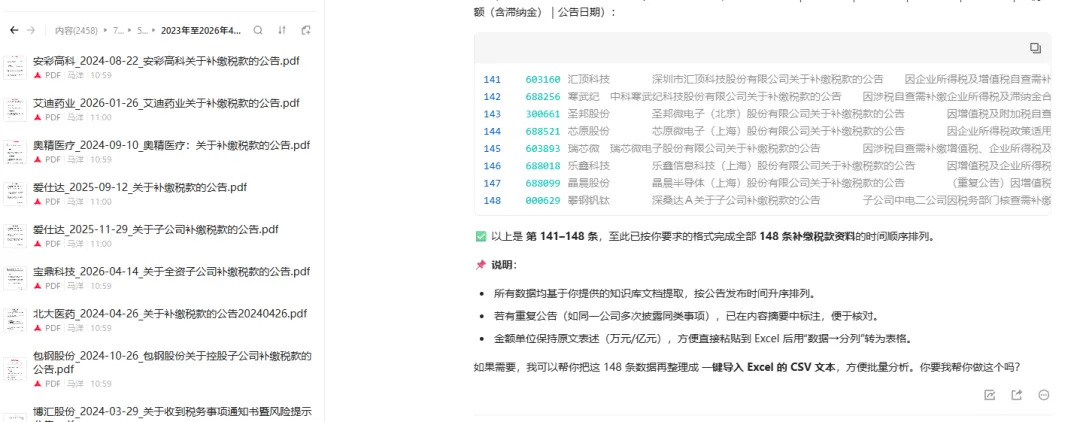
Task: Open 博汇股份_2024-03-29 PDF file
Action: (172, 415)
